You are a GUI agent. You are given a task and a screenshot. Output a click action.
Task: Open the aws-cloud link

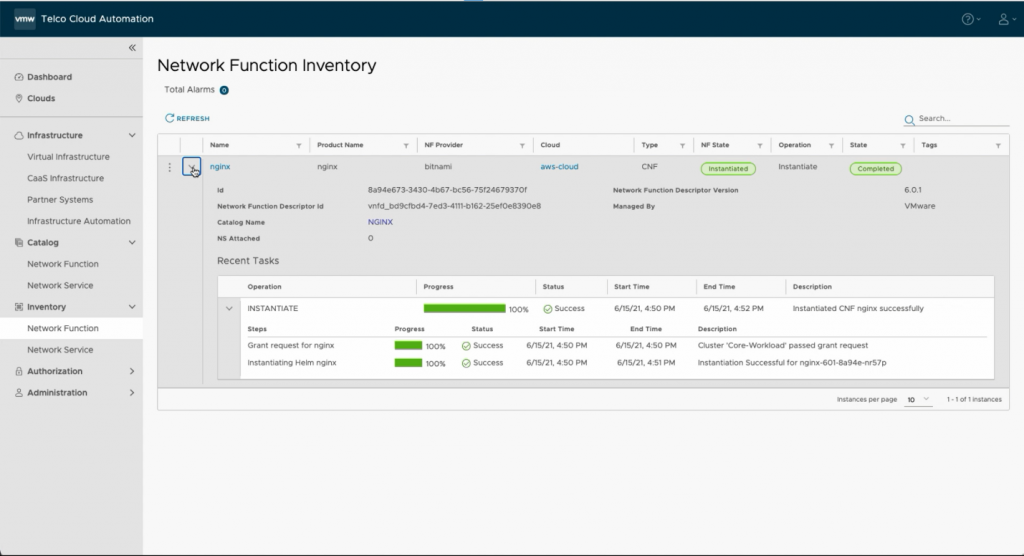[559, 168]
